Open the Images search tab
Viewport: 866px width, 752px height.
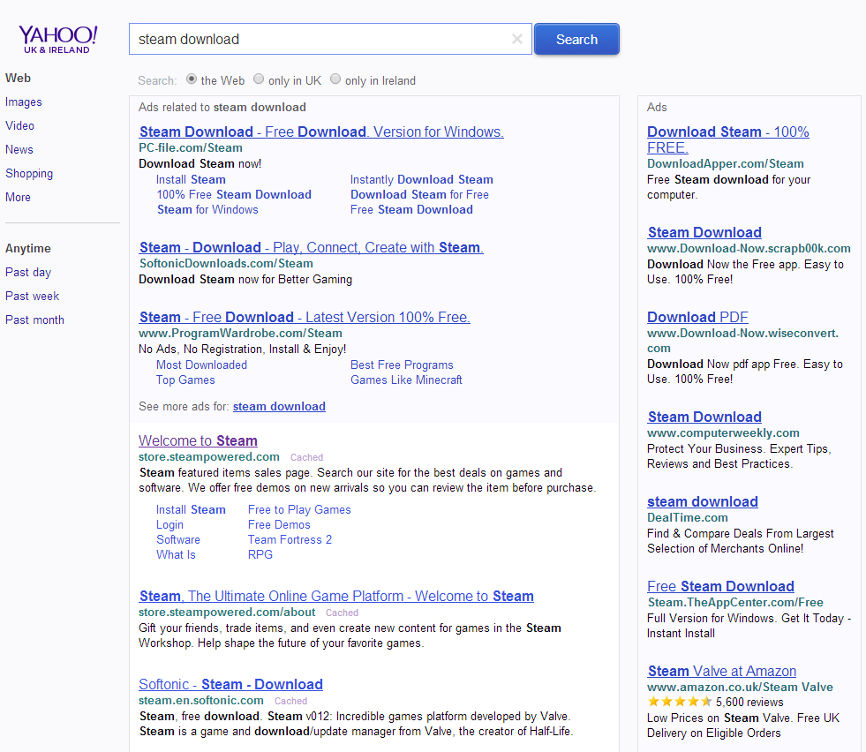tap(24, 102)
